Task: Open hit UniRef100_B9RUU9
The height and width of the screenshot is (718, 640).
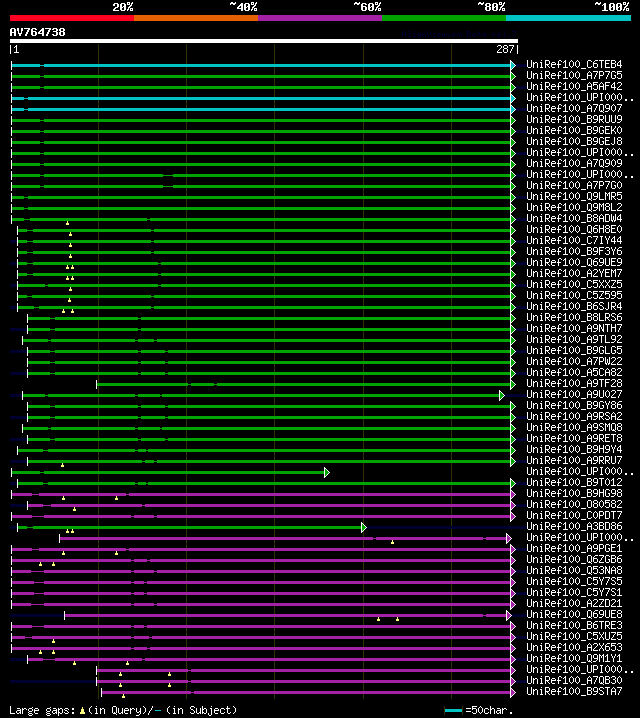Action: (574, 119)
